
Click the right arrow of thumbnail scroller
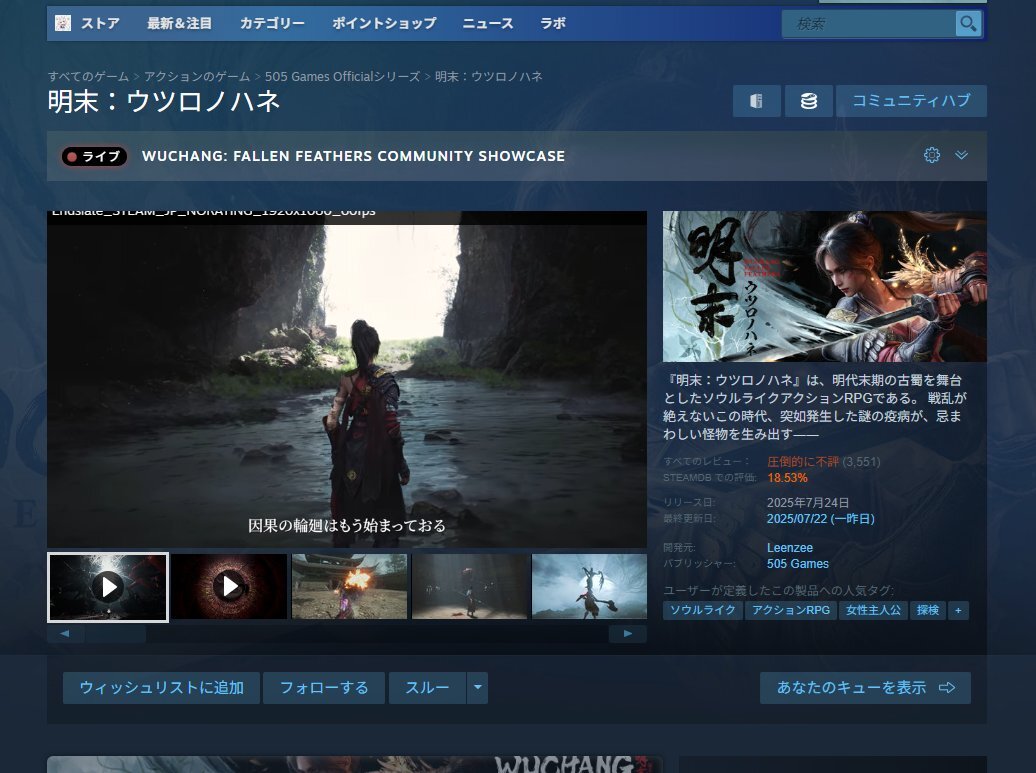628,634
